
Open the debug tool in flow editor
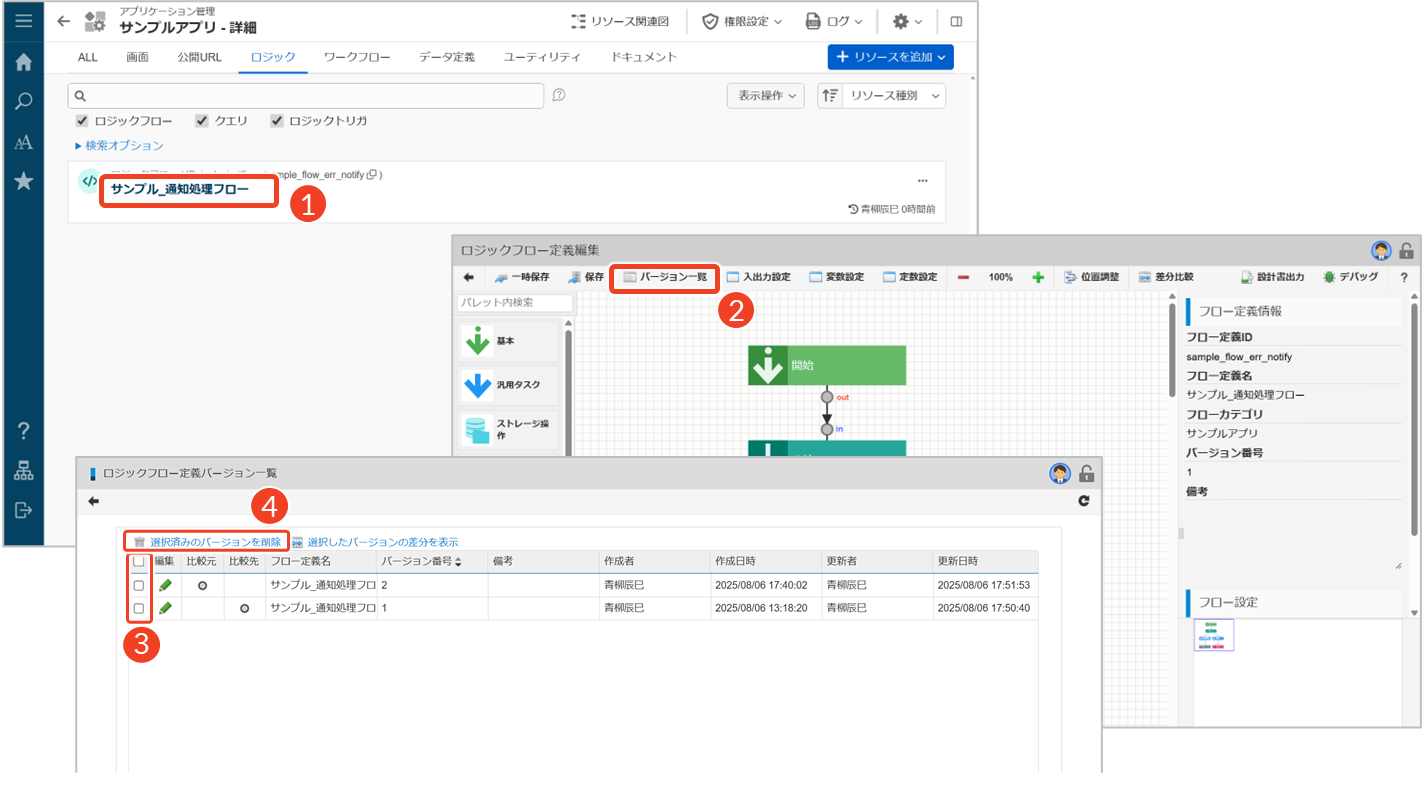1350,277
